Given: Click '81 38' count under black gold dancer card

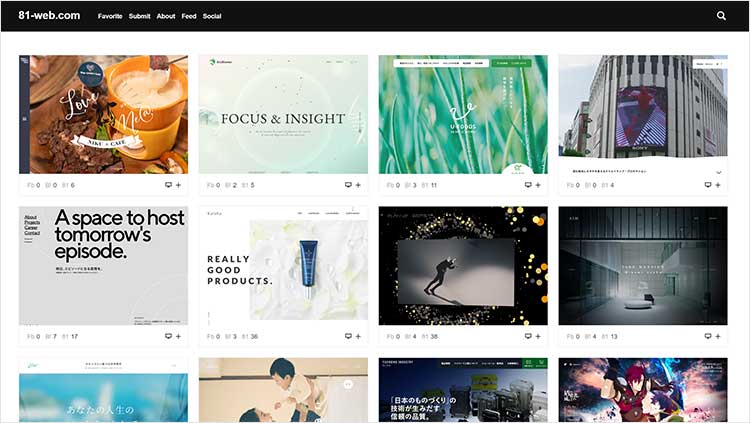Looking at the screenshot, I should tap(430, 337).
